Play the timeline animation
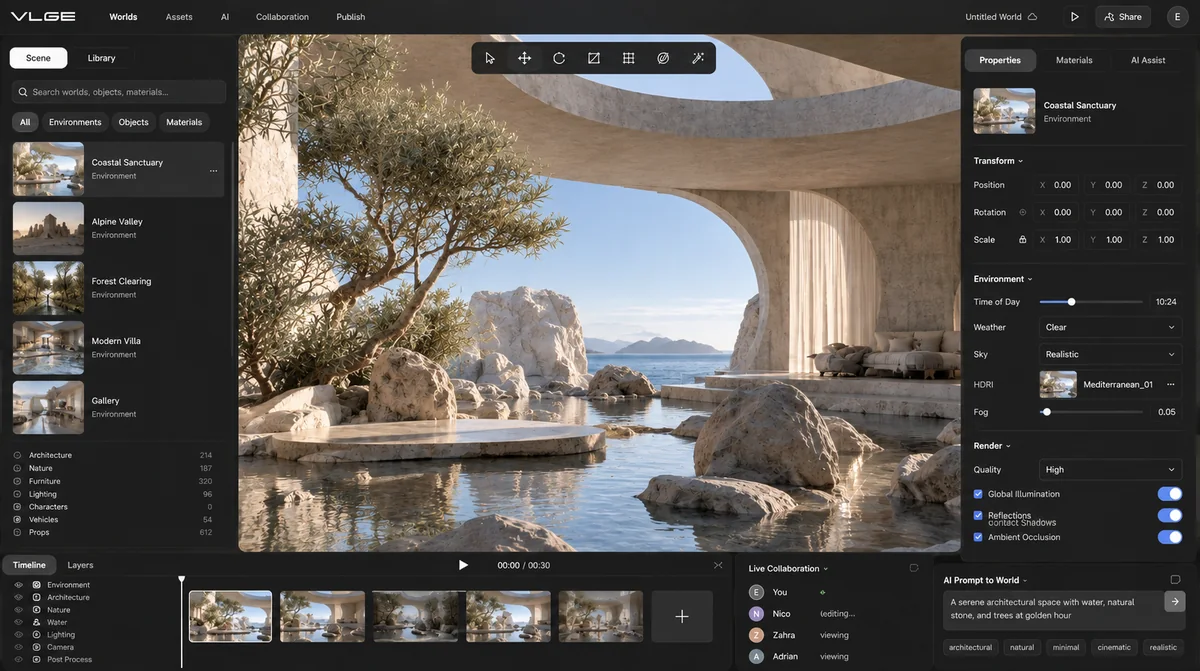The image size is (1200, 671). [463, 565]
